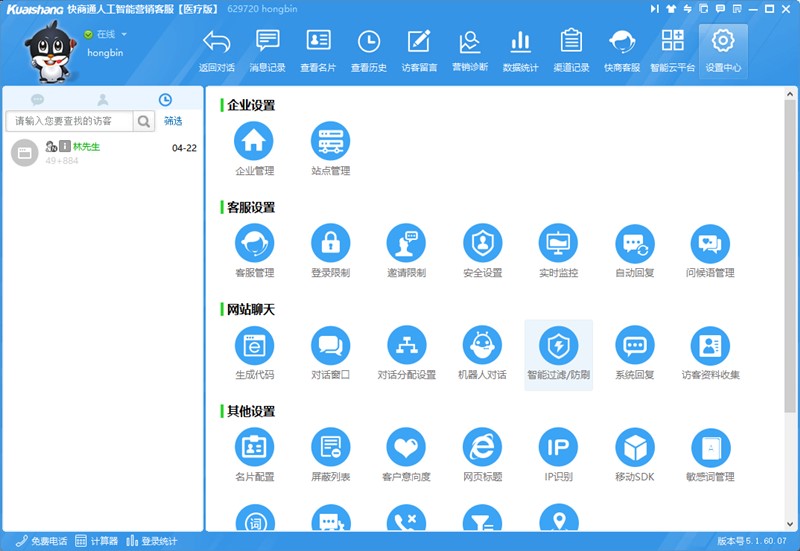Open 站点管理 site management icon

point(330,142)
